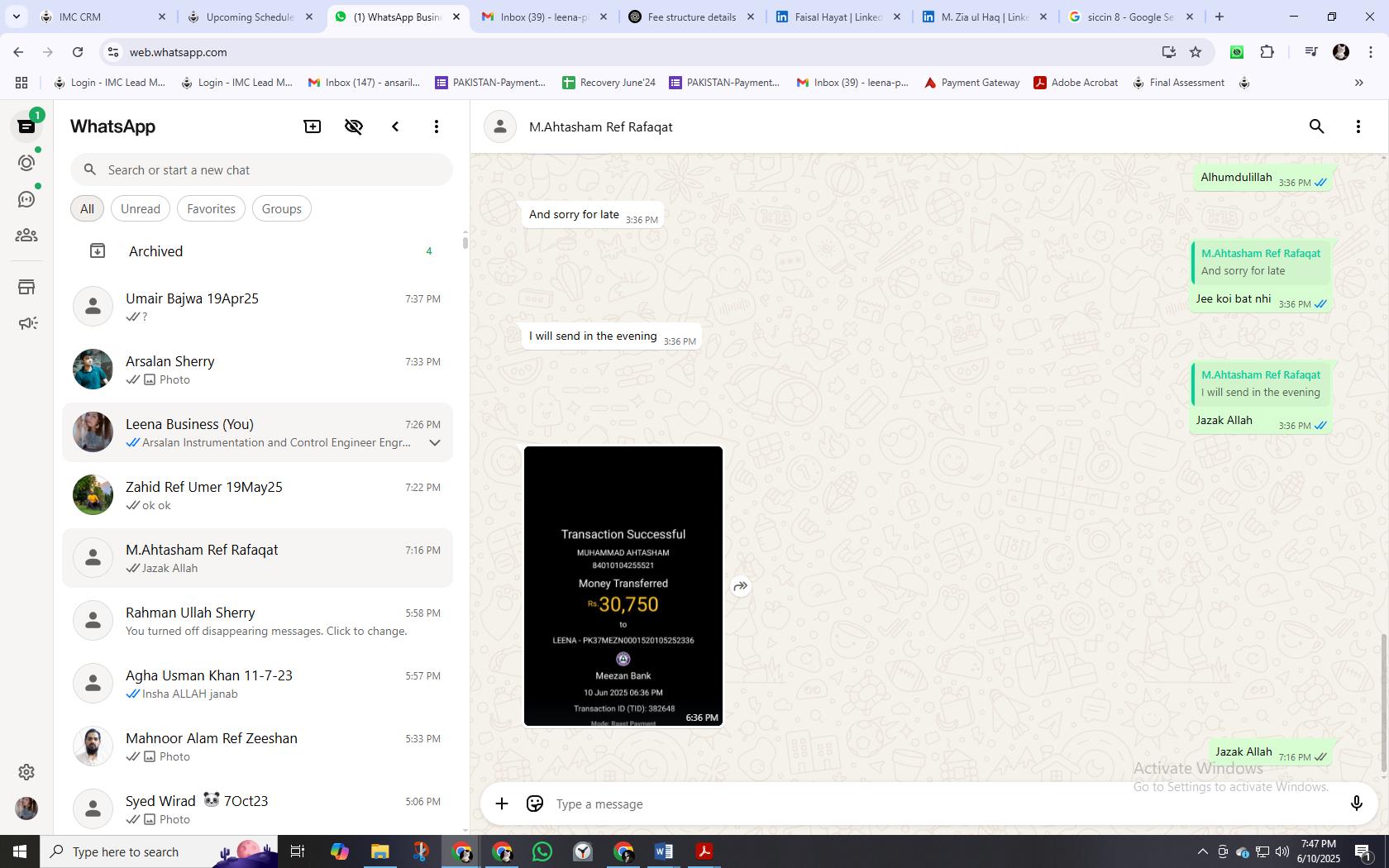The image size is (1389, 868).
Task: Show hidden system tray icons
Action: 1203,851
